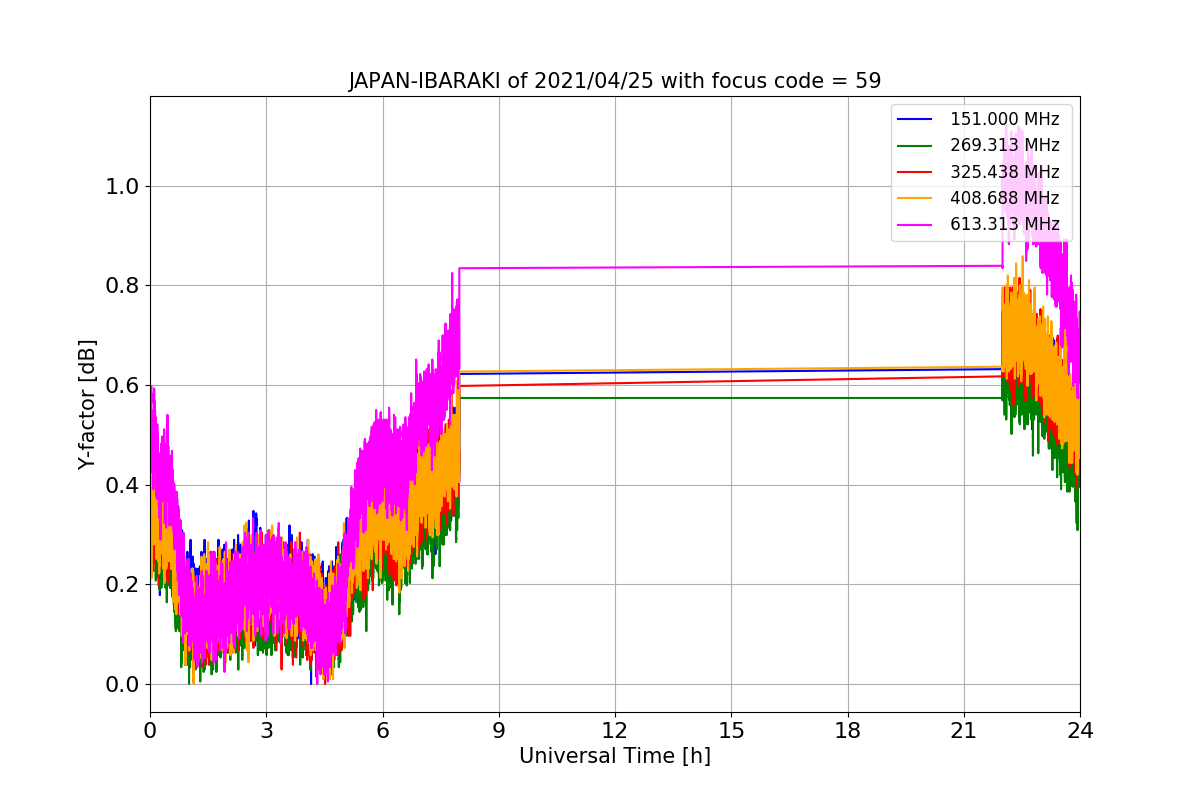This screenshot has height=800, width=1200.
Task: Select the 151.000 MHz legend label
Action: 1004,119
